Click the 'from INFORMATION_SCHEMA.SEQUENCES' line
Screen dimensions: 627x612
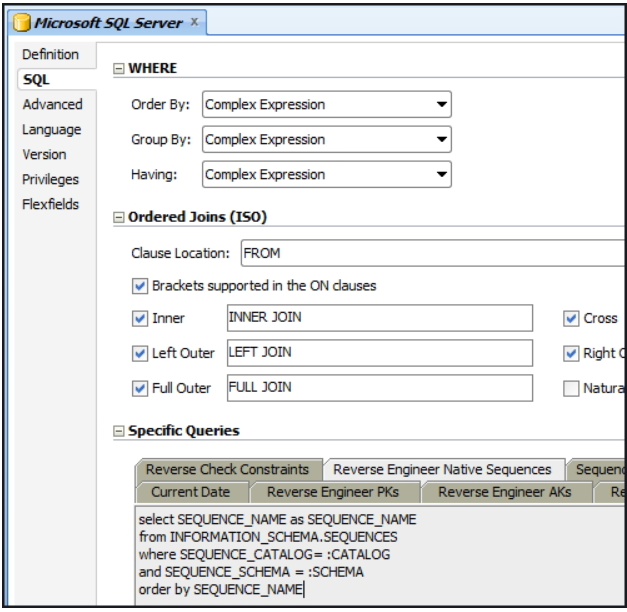click(x=268, y=537)
